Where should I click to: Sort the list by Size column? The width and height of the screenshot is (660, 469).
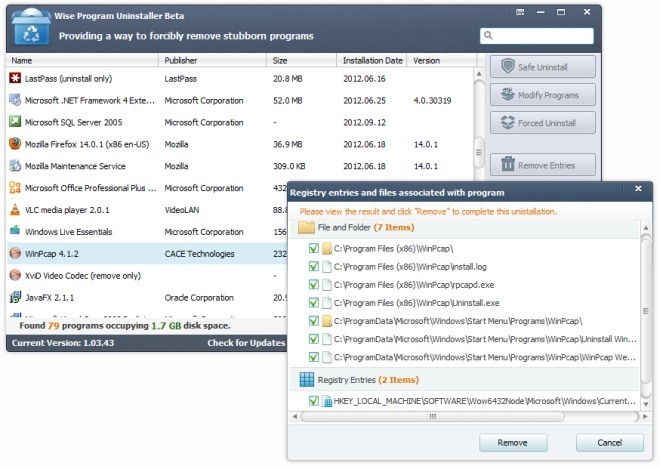point(302,60)
